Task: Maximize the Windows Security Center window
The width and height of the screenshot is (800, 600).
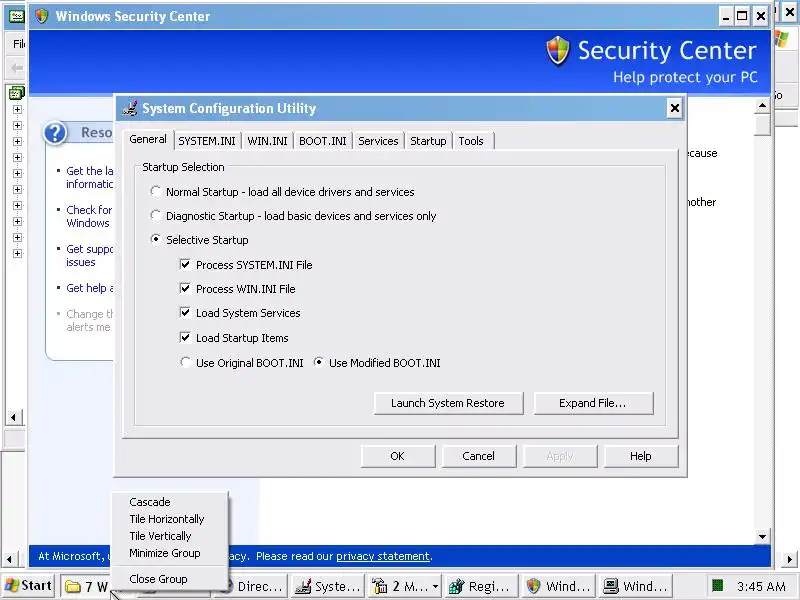Action: click(x=742, y=16)
